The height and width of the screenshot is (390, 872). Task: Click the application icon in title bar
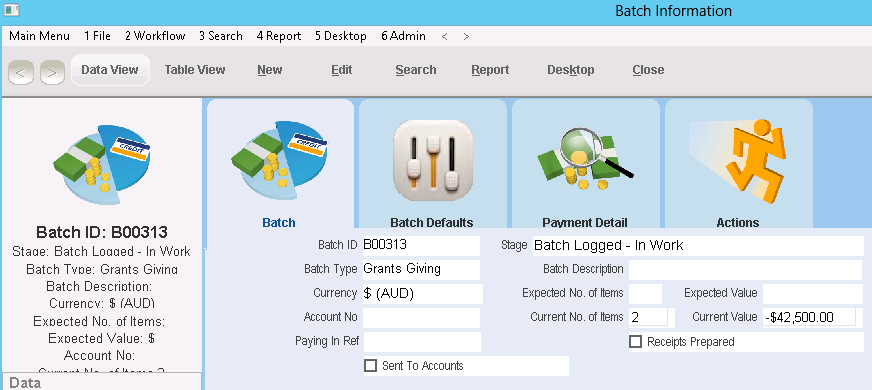tap(12, 9)
